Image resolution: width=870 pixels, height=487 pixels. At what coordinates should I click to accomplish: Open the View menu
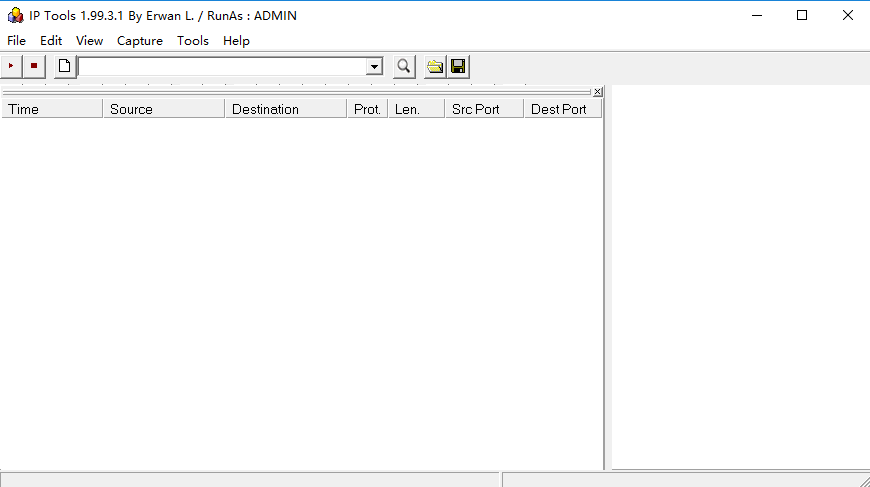click(x=89, y=41)
